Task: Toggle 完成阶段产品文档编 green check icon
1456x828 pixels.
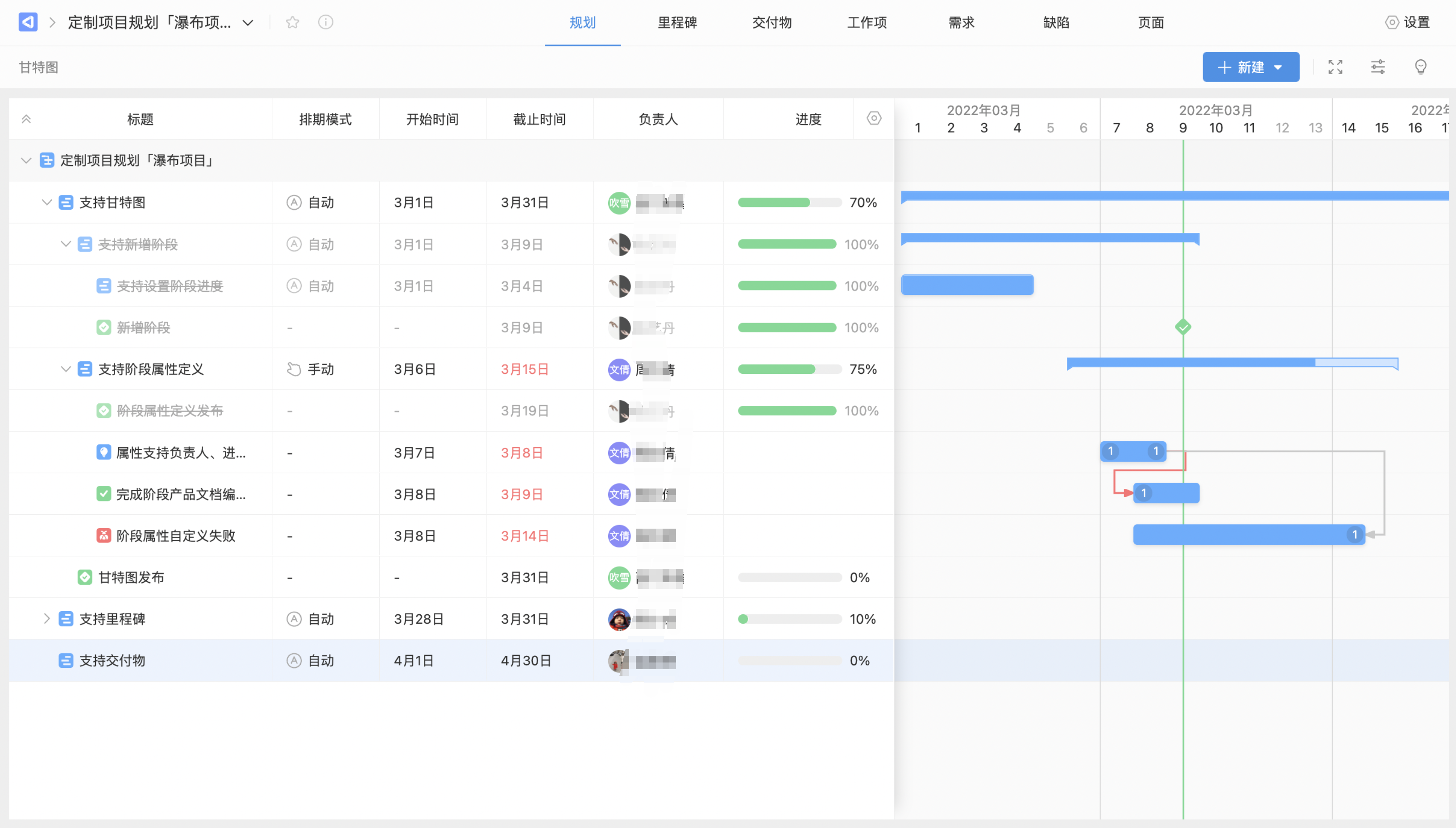Action: click(104, 493)
